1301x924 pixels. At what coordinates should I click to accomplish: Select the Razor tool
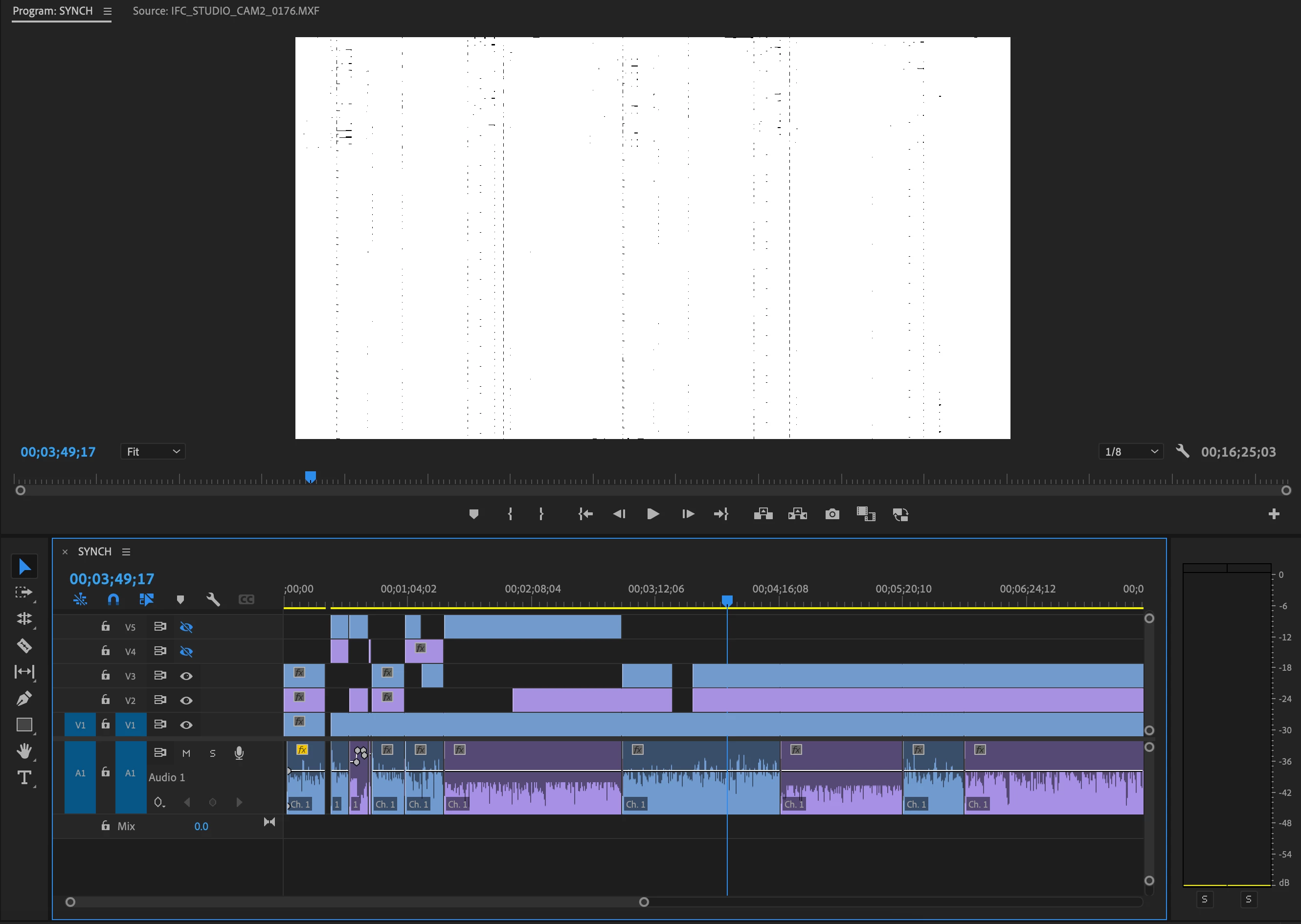[x=24, y=645]
